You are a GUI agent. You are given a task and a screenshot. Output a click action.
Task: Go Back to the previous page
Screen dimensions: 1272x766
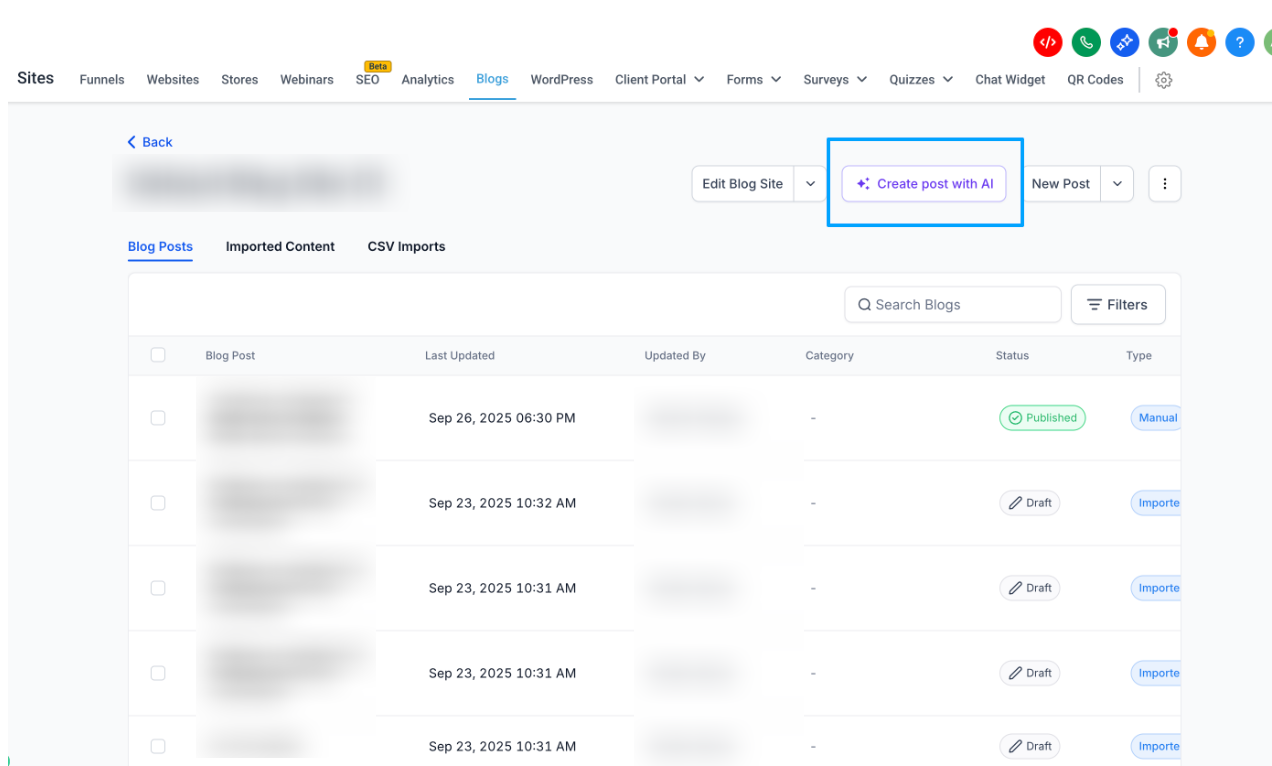[x=149, y=142]
